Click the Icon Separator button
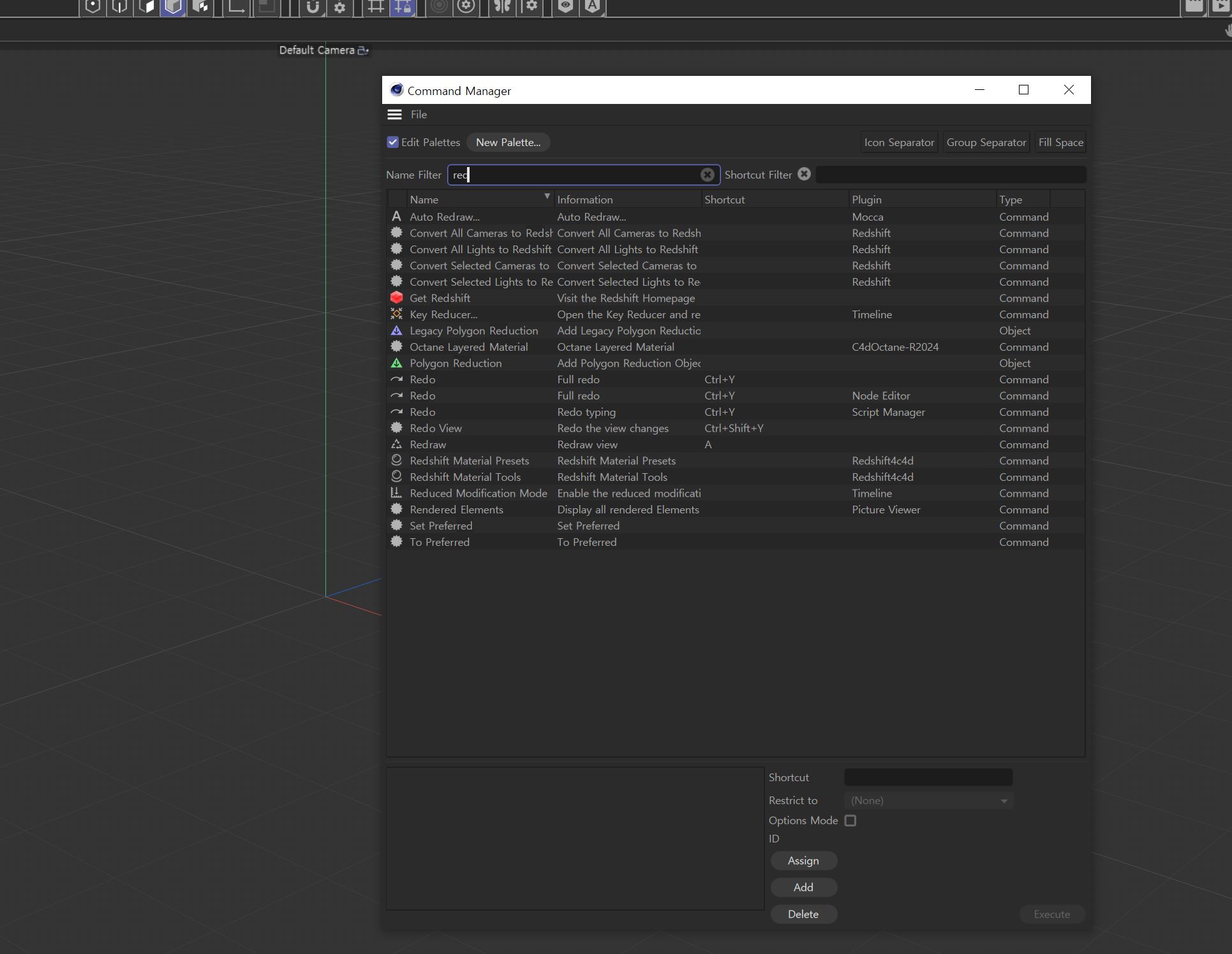The image size is (1232, 954). coord(899,142)
